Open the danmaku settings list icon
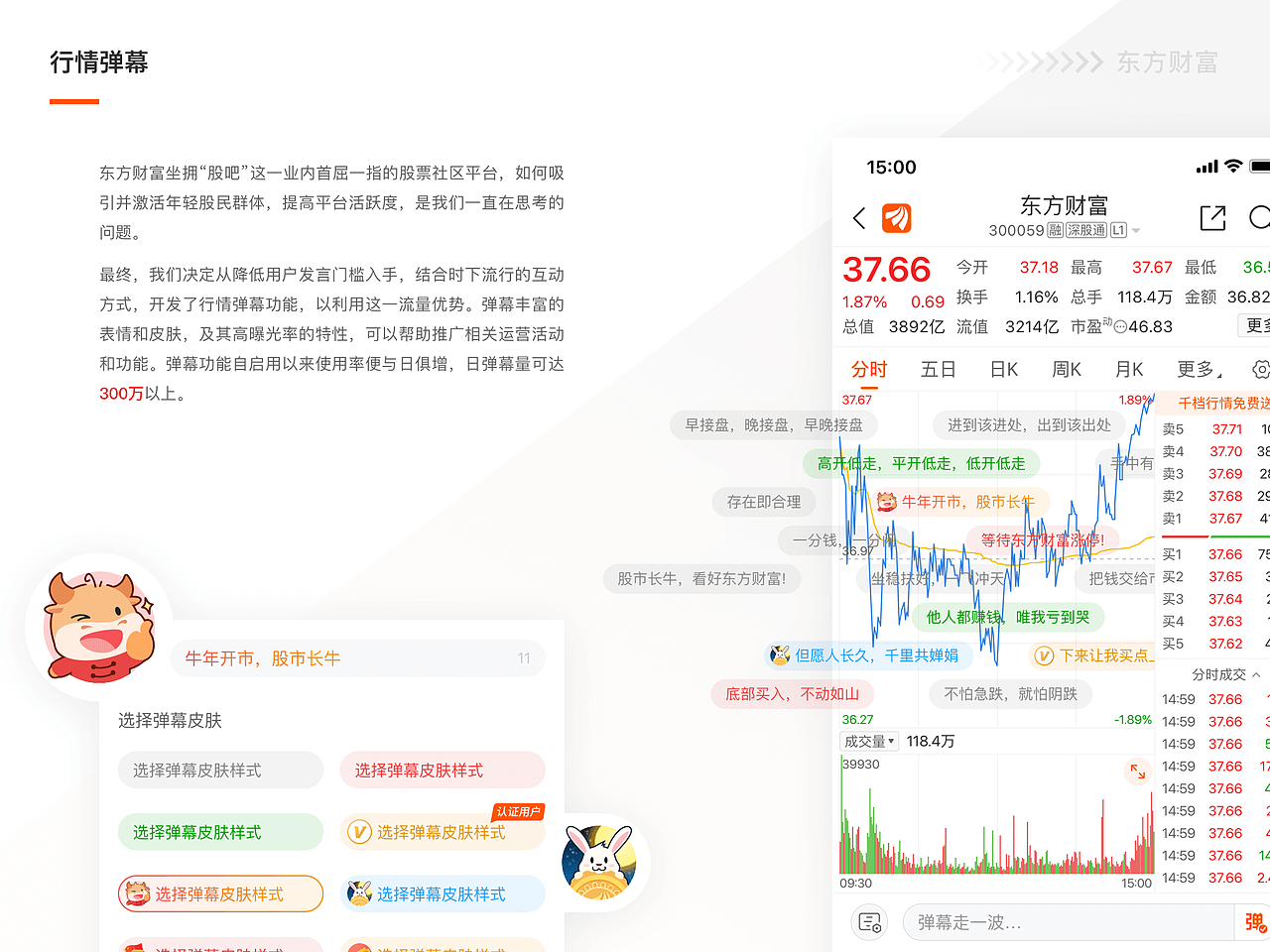The width and height of the screenshot is (1270, 952). [870, 922]
